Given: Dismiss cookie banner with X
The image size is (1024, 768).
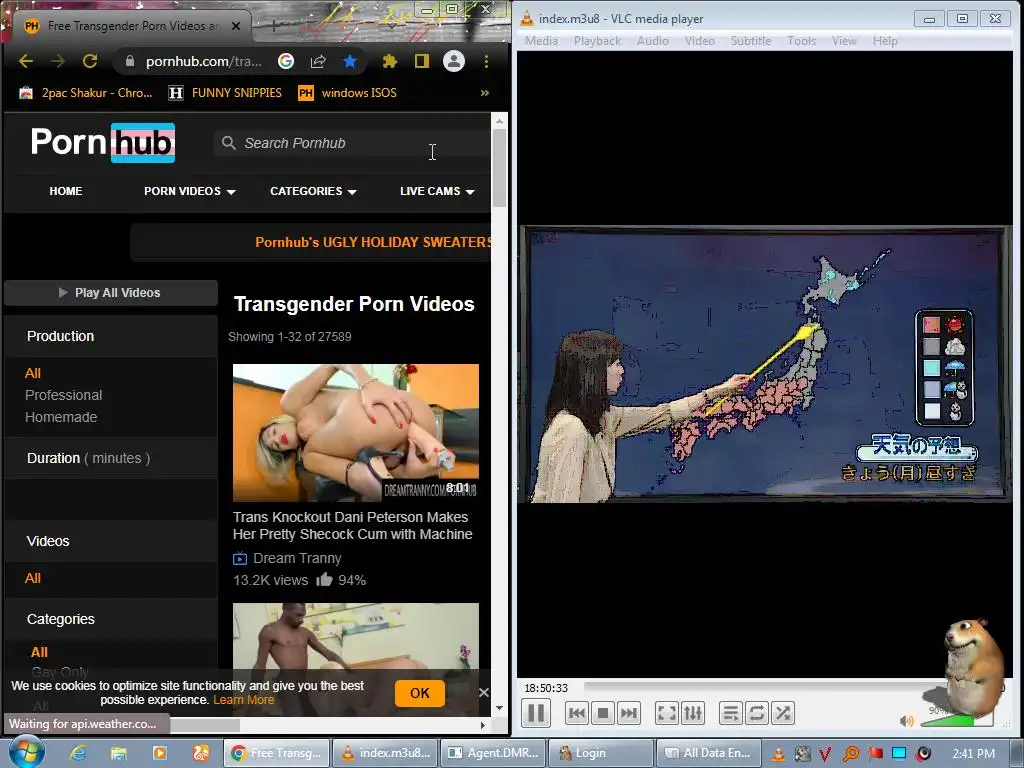Looking at the screenshot, I should click(483, 692).
